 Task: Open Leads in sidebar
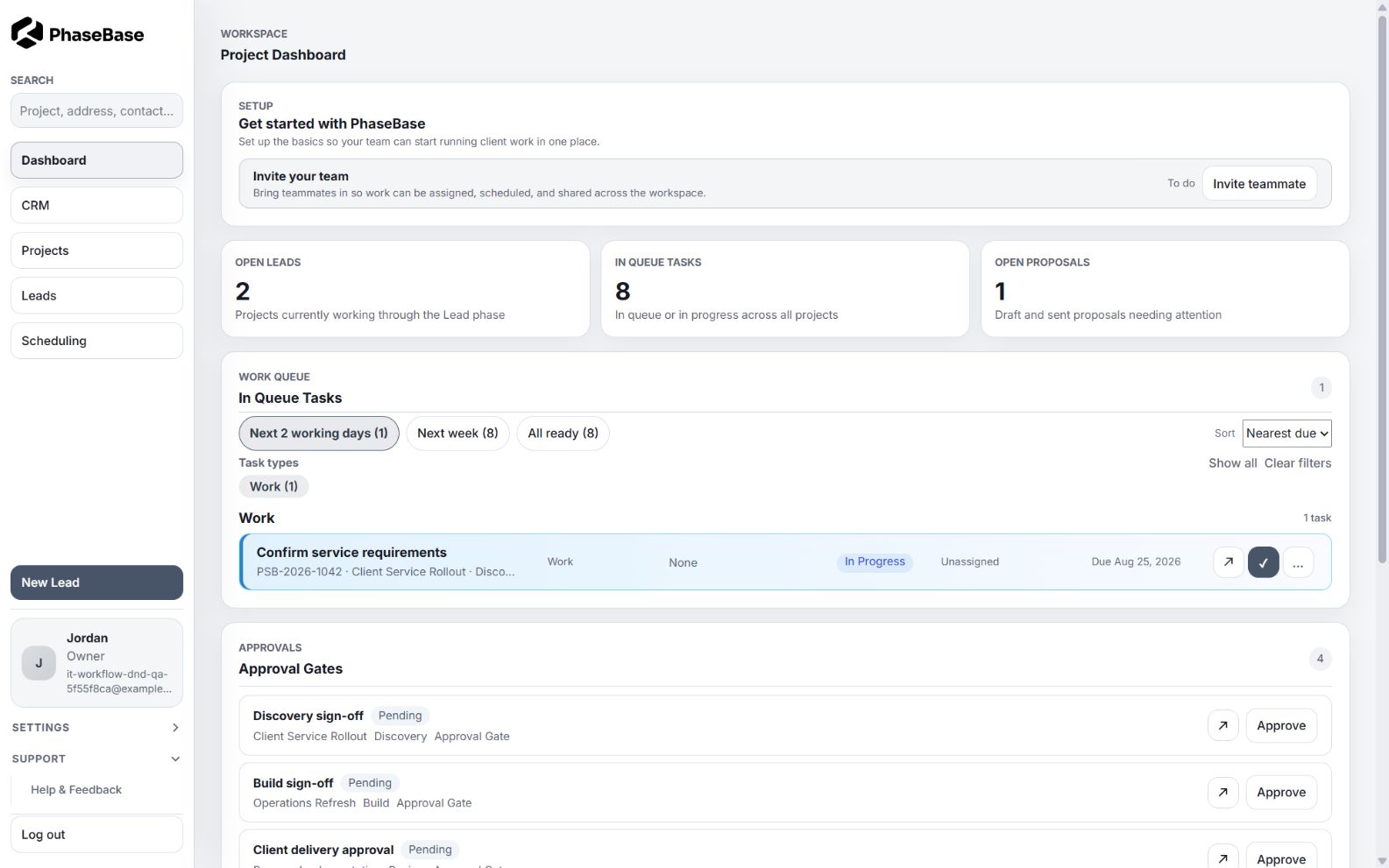pyautogui.click(x=96, y=295)
